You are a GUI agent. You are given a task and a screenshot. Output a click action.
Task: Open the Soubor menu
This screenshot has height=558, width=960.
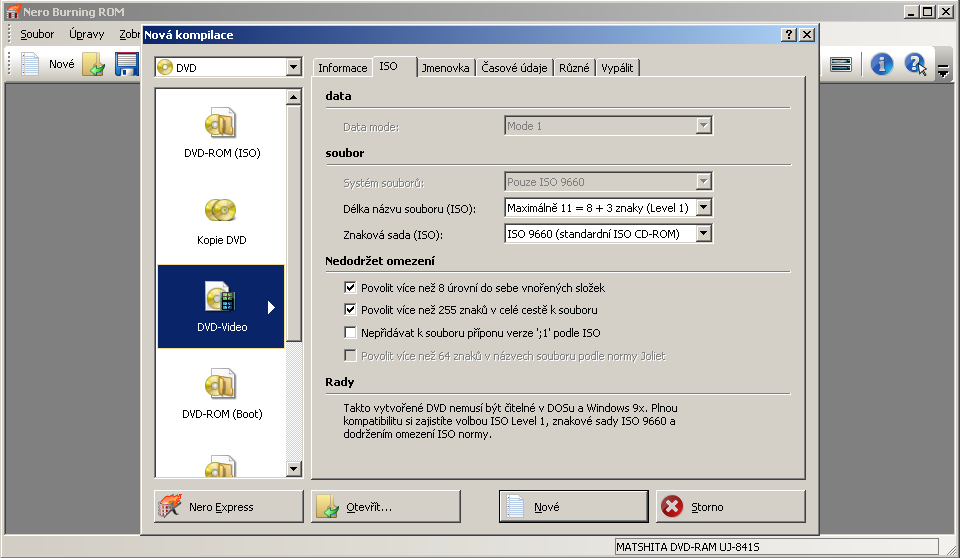[x=37, y=34]
